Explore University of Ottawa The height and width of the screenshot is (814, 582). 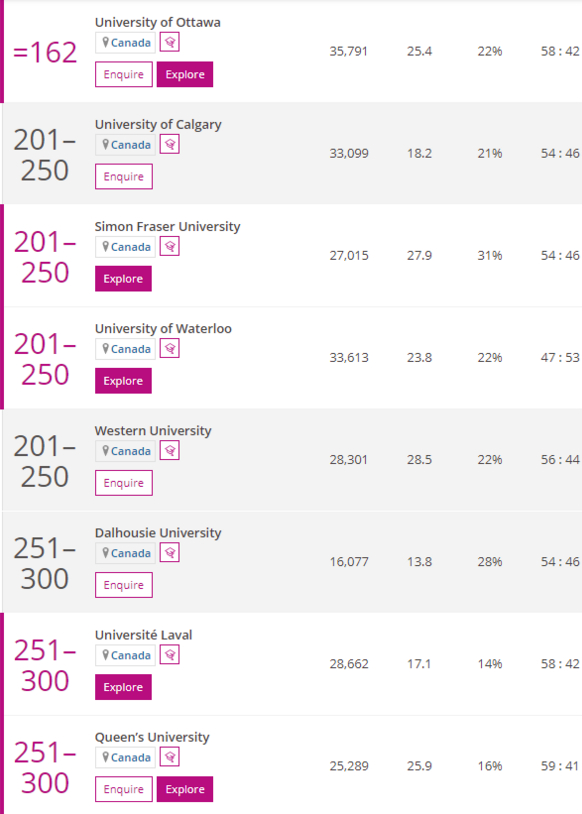coord(185,74)
